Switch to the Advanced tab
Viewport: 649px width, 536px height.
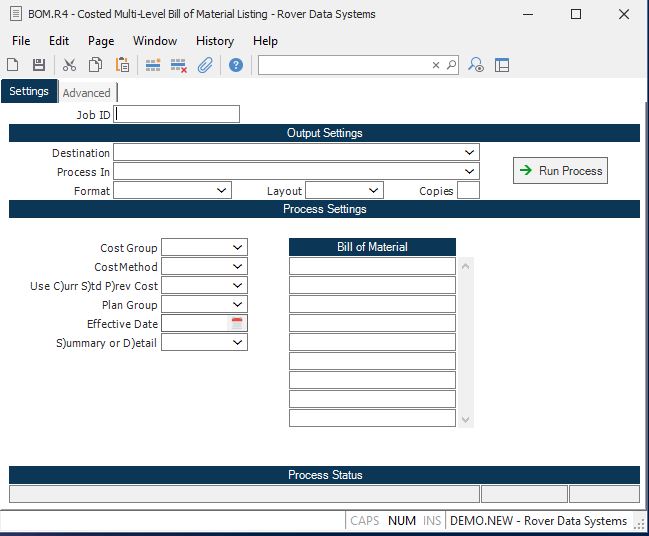(x=87, y=93)
